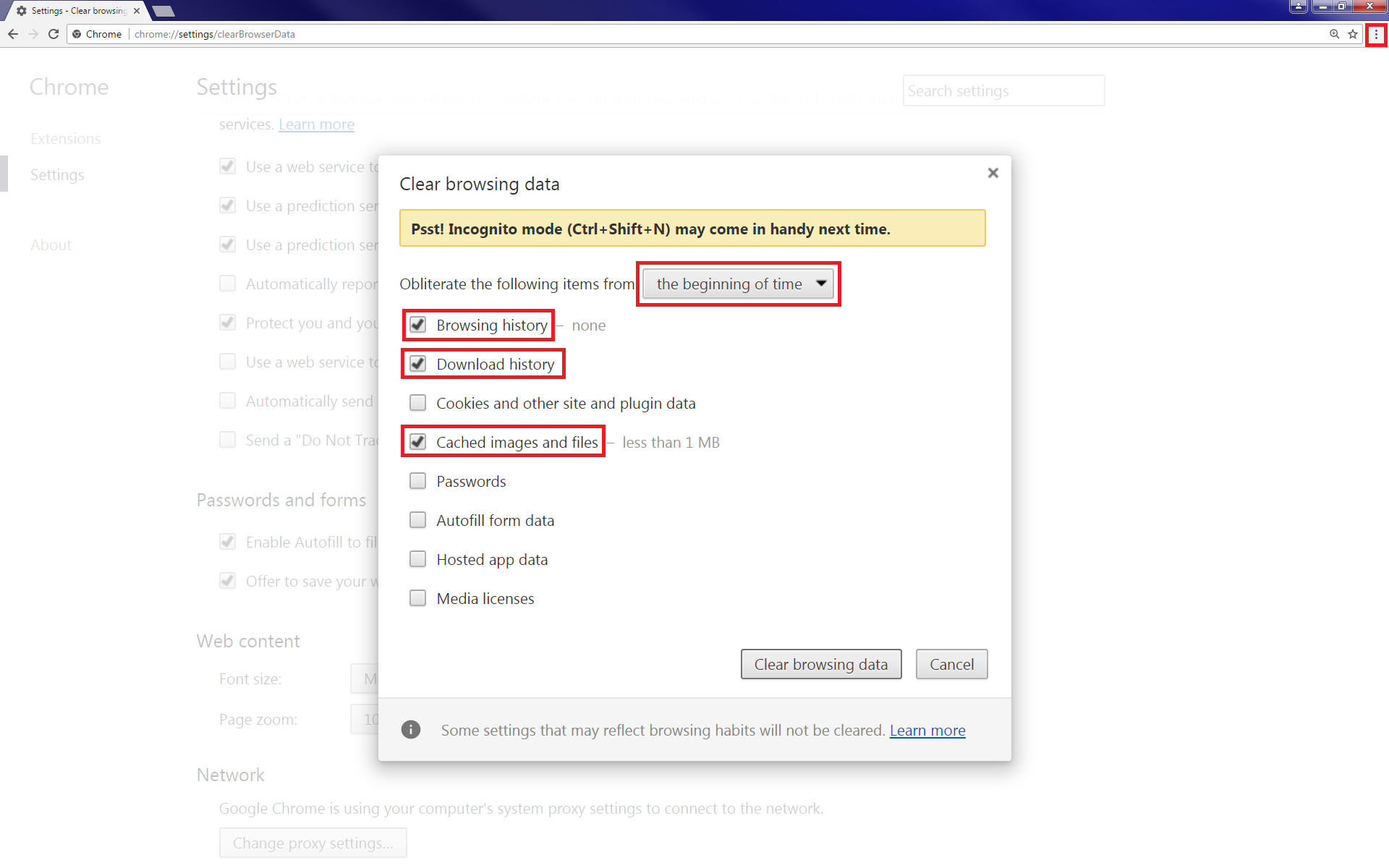The image size is (1389, 868).
Task: Click the Cancel button to dismiss dialog
Action: click(x=951, y=664)
